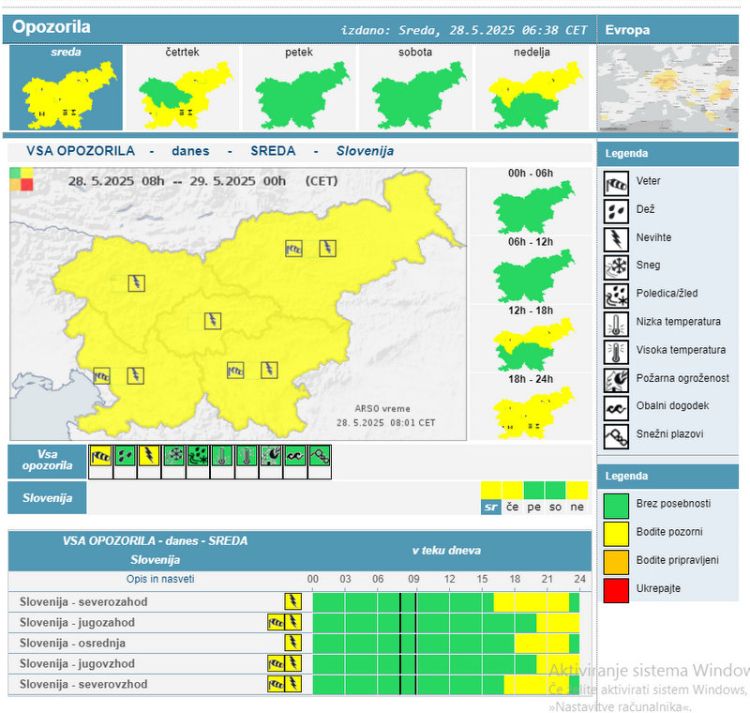The height and width of the screenshot is (713, 750).
Task: Open the četrtek forecast map
Action: pyautogui.click(x=182, y=88)
